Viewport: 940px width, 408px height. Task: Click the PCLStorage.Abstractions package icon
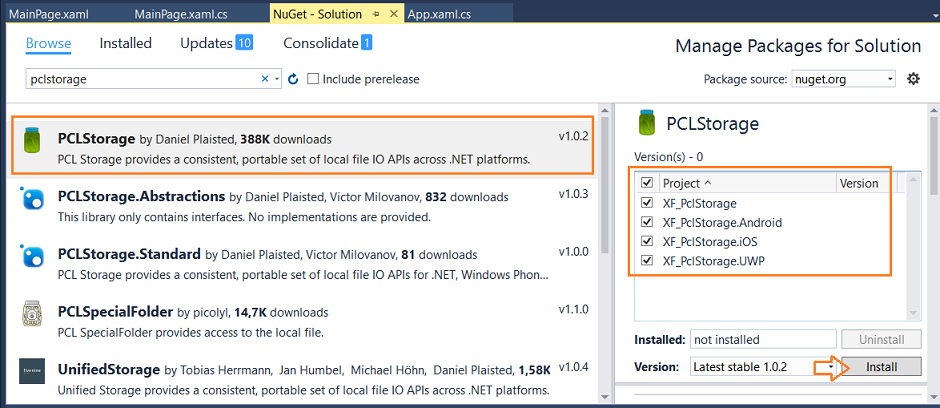[30, 198]
